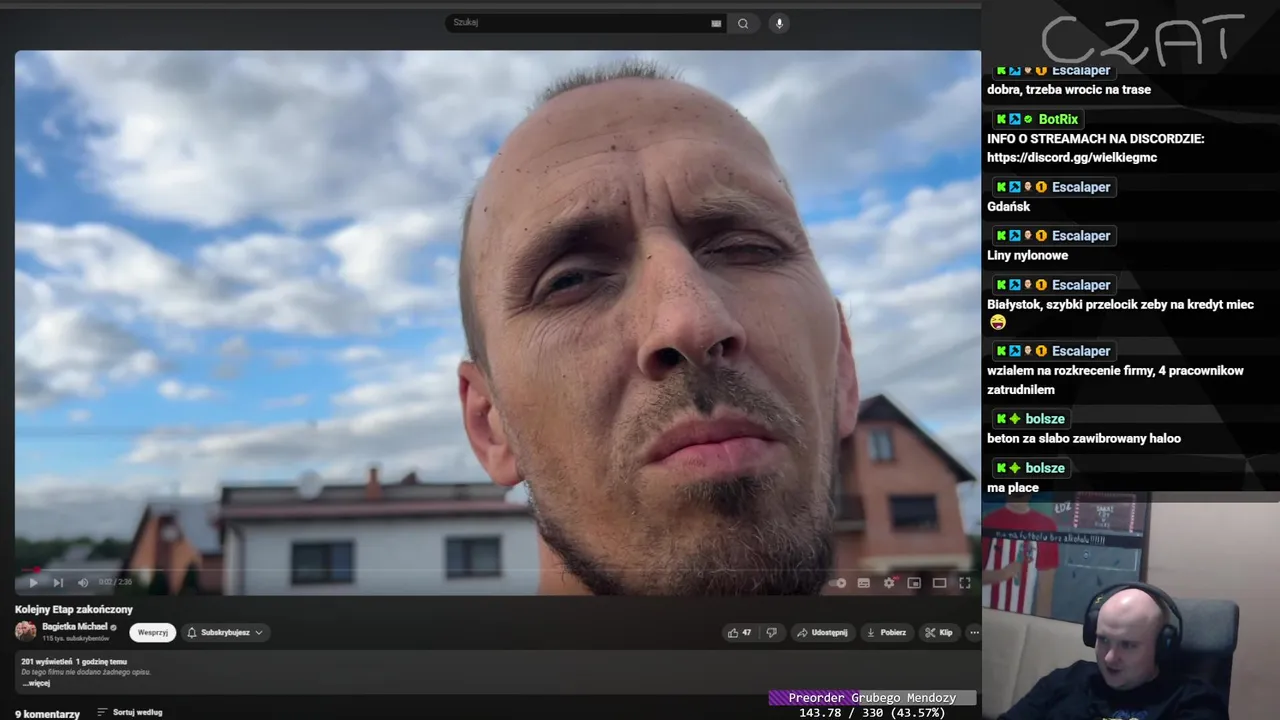Image resolution: width=1280 pixels, height=720 pixels.
Task: Click the search magnifier button
Action: point(743,23)
